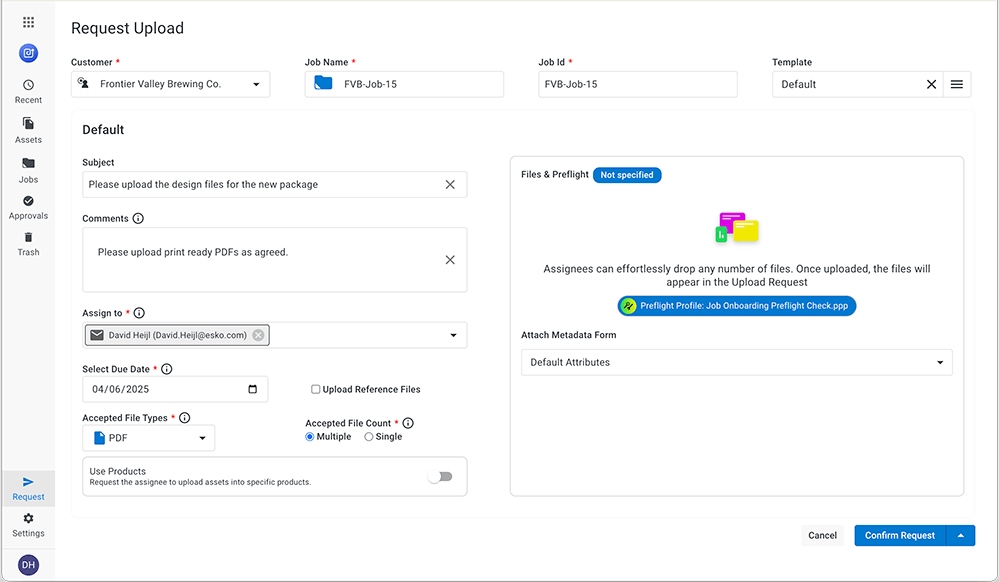Select the Single accepted file count option
The width and height of the screenshot is (1000, 582).
[370, 436]
